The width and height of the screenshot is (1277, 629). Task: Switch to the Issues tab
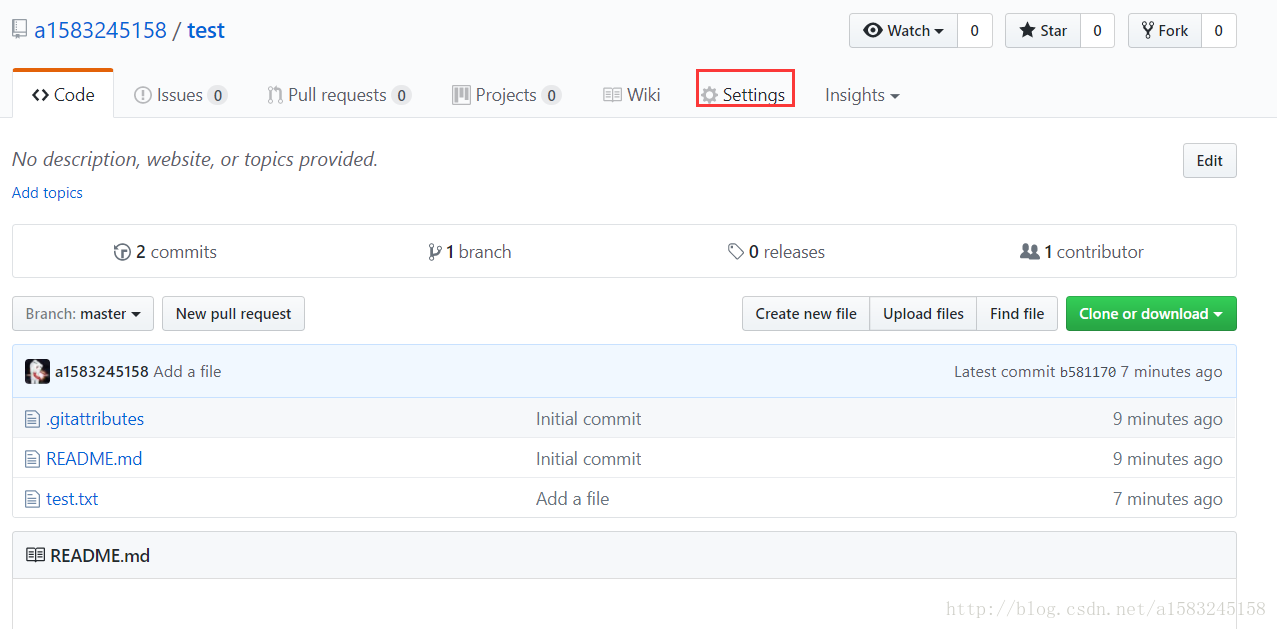[180, 95]
